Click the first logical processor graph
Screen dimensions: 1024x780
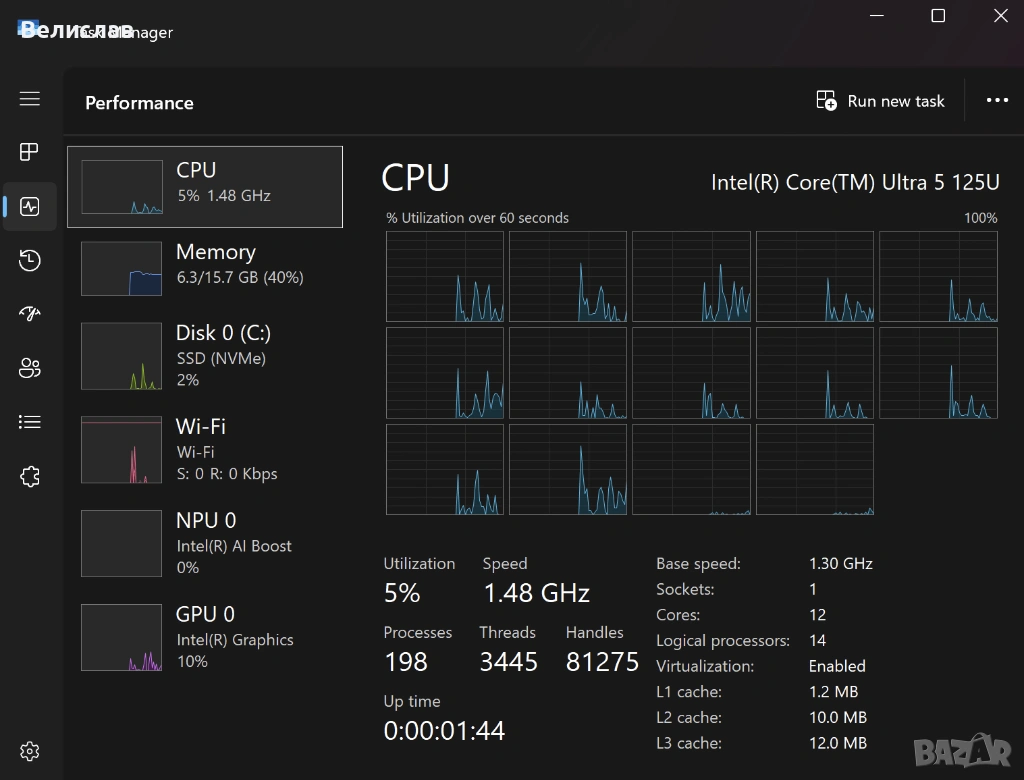click(445, 277)
